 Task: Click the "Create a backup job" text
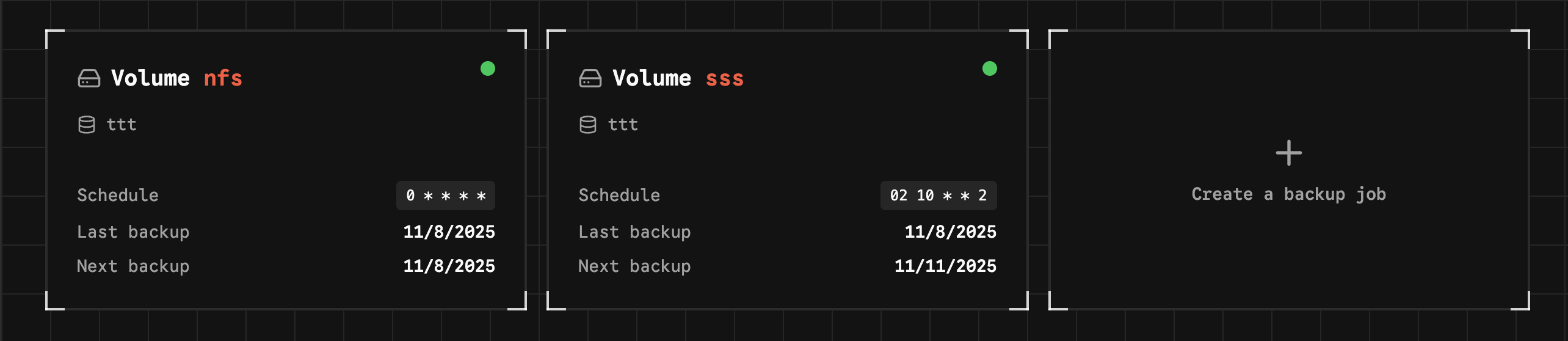pyautogui.click(x=1288, y=194)
